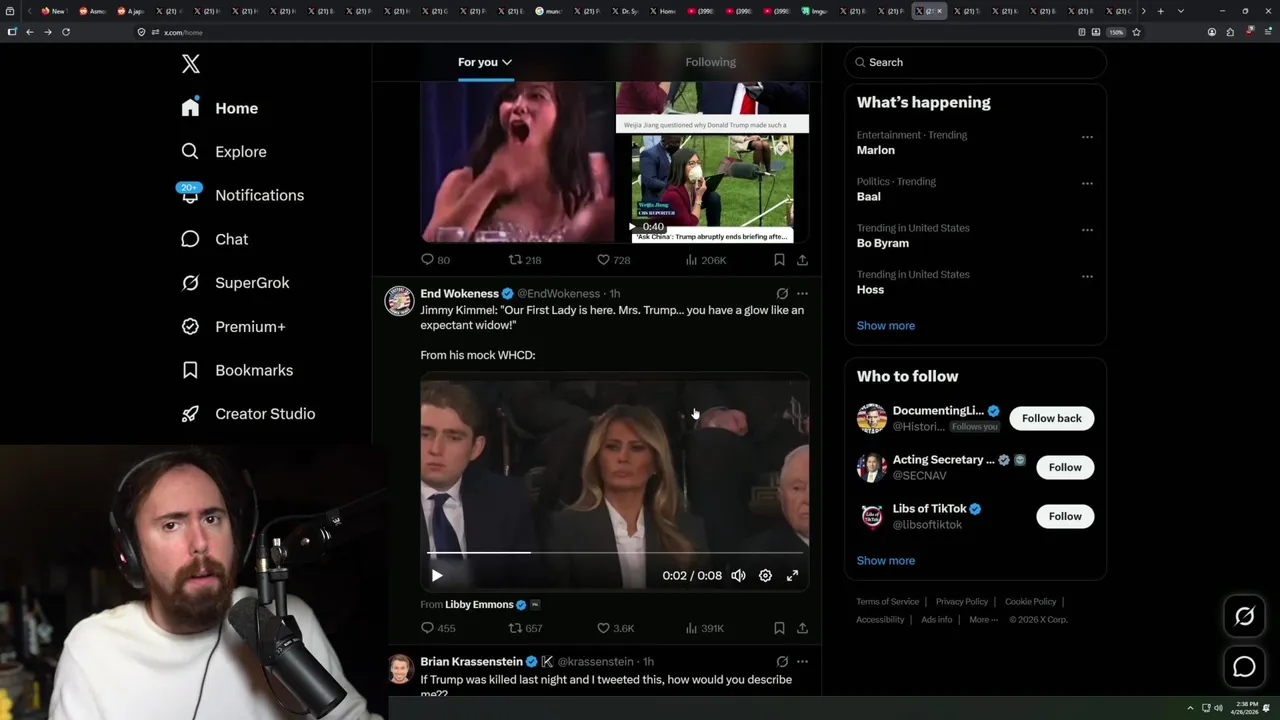Bookmark the post with 206K views
Screen dimensions: 1280x720
pos(779,260)
